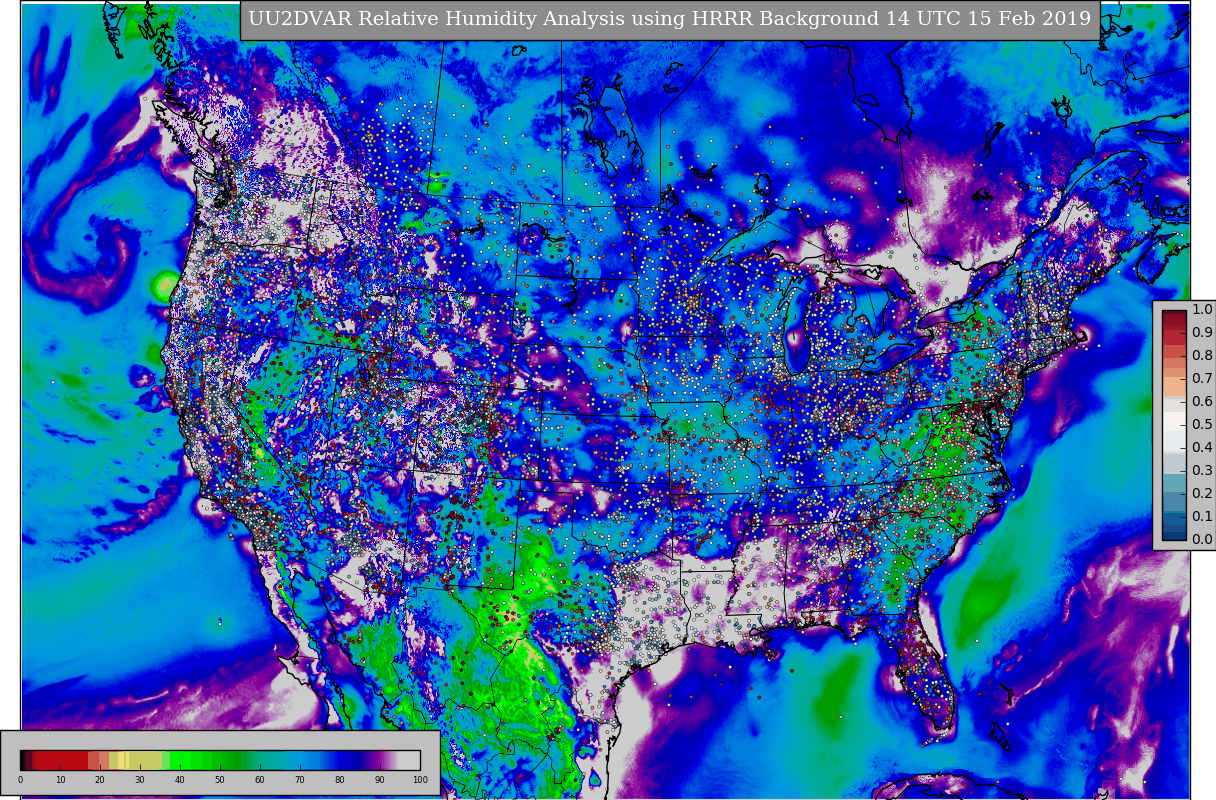Click the 70 tick label on humidity colorbar
This screenshot has width=1216, height=800.
(x=300, y=780)
